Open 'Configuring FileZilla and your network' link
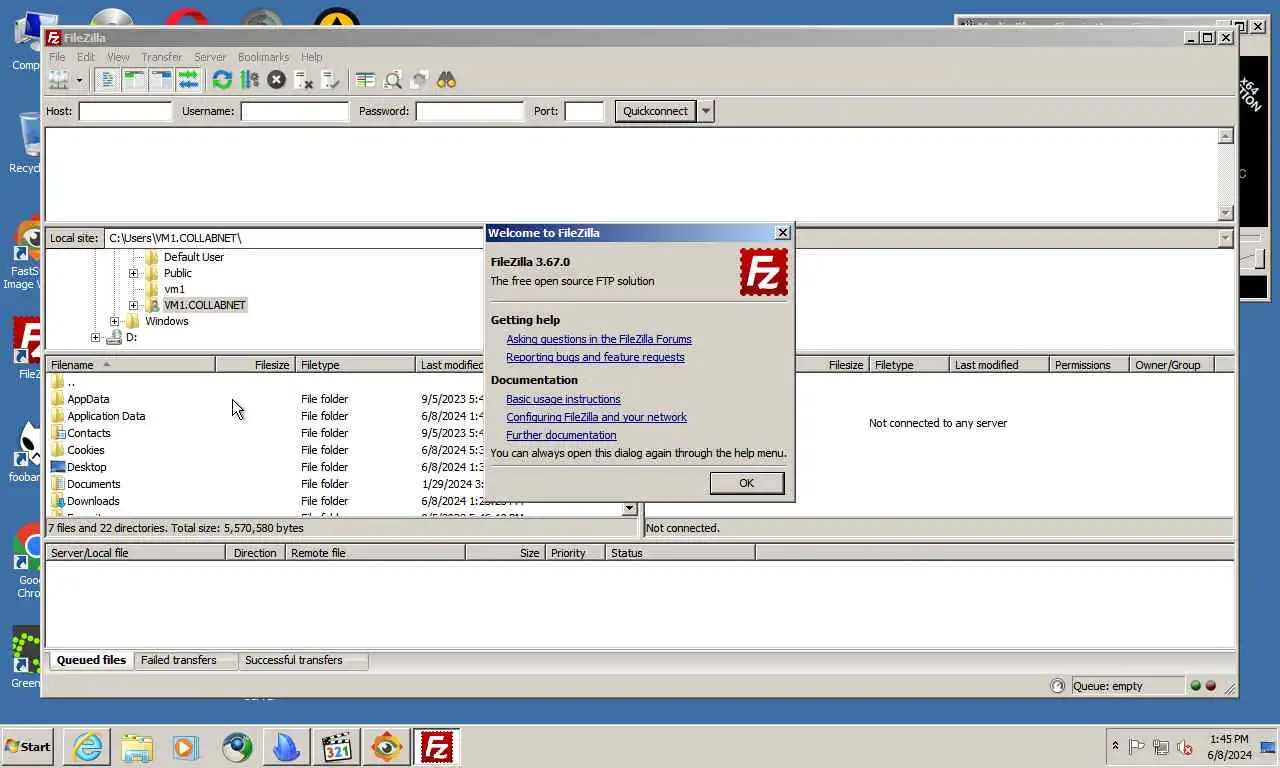The width and height of the screenshot is (1280, 768). 596,417
